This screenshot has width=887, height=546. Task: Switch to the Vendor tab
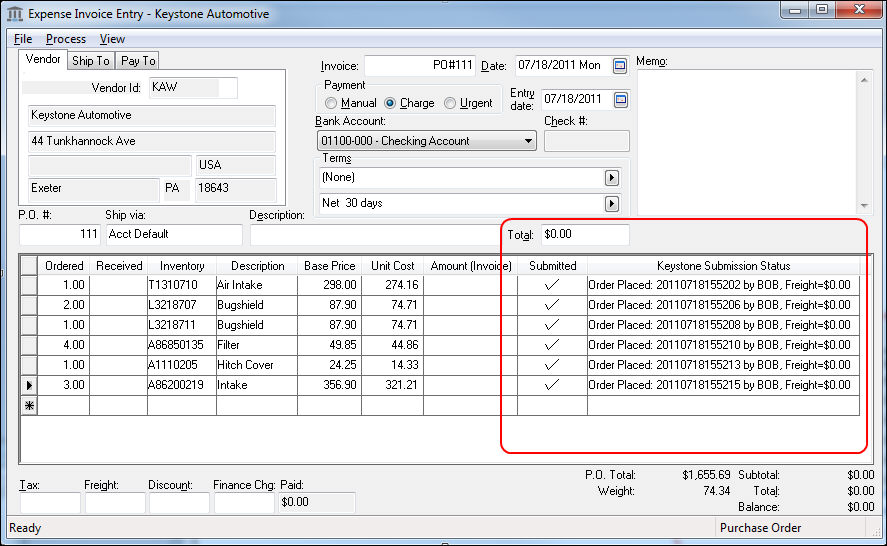43,59
